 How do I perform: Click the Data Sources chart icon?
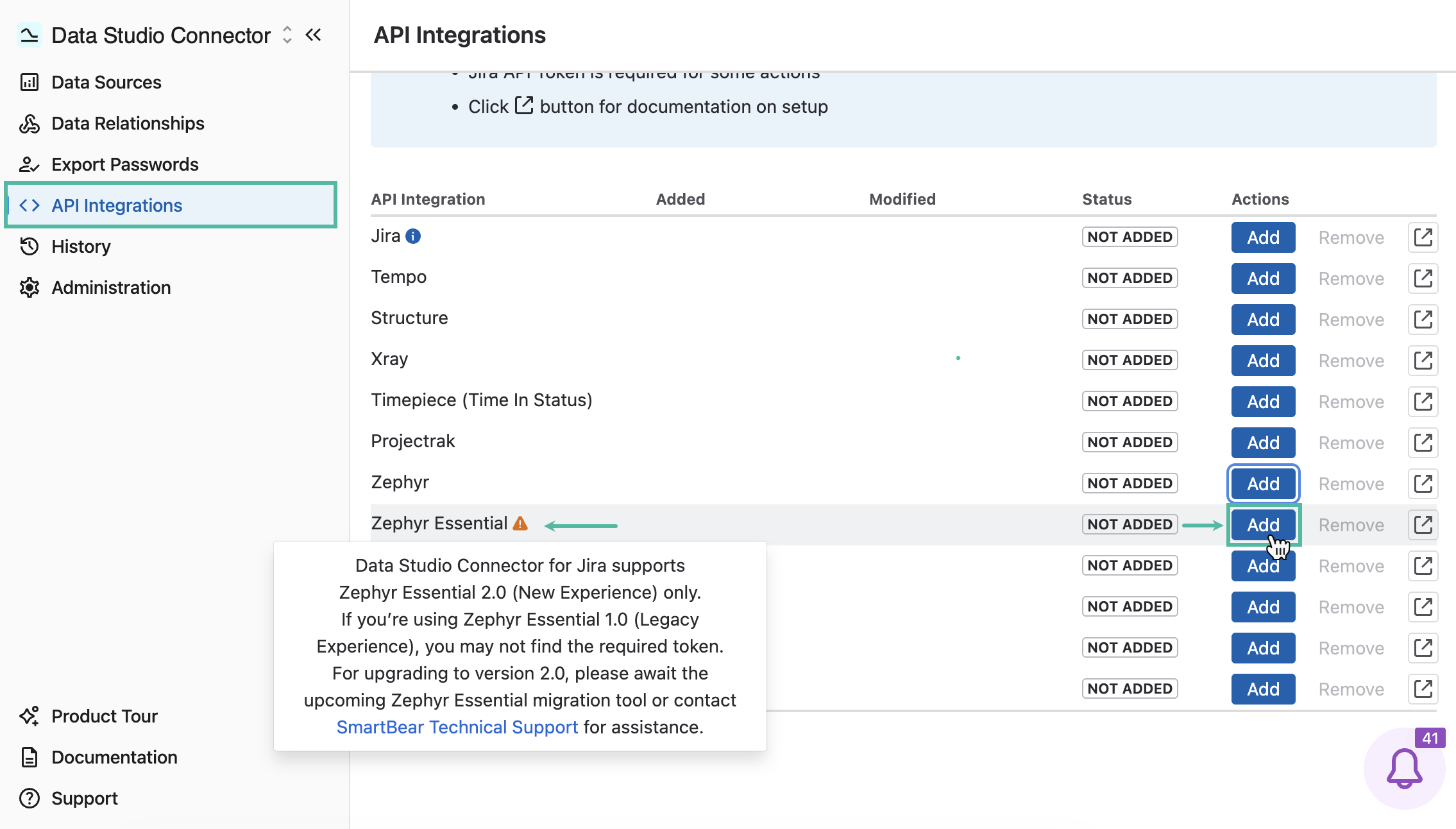click(30, 82)
